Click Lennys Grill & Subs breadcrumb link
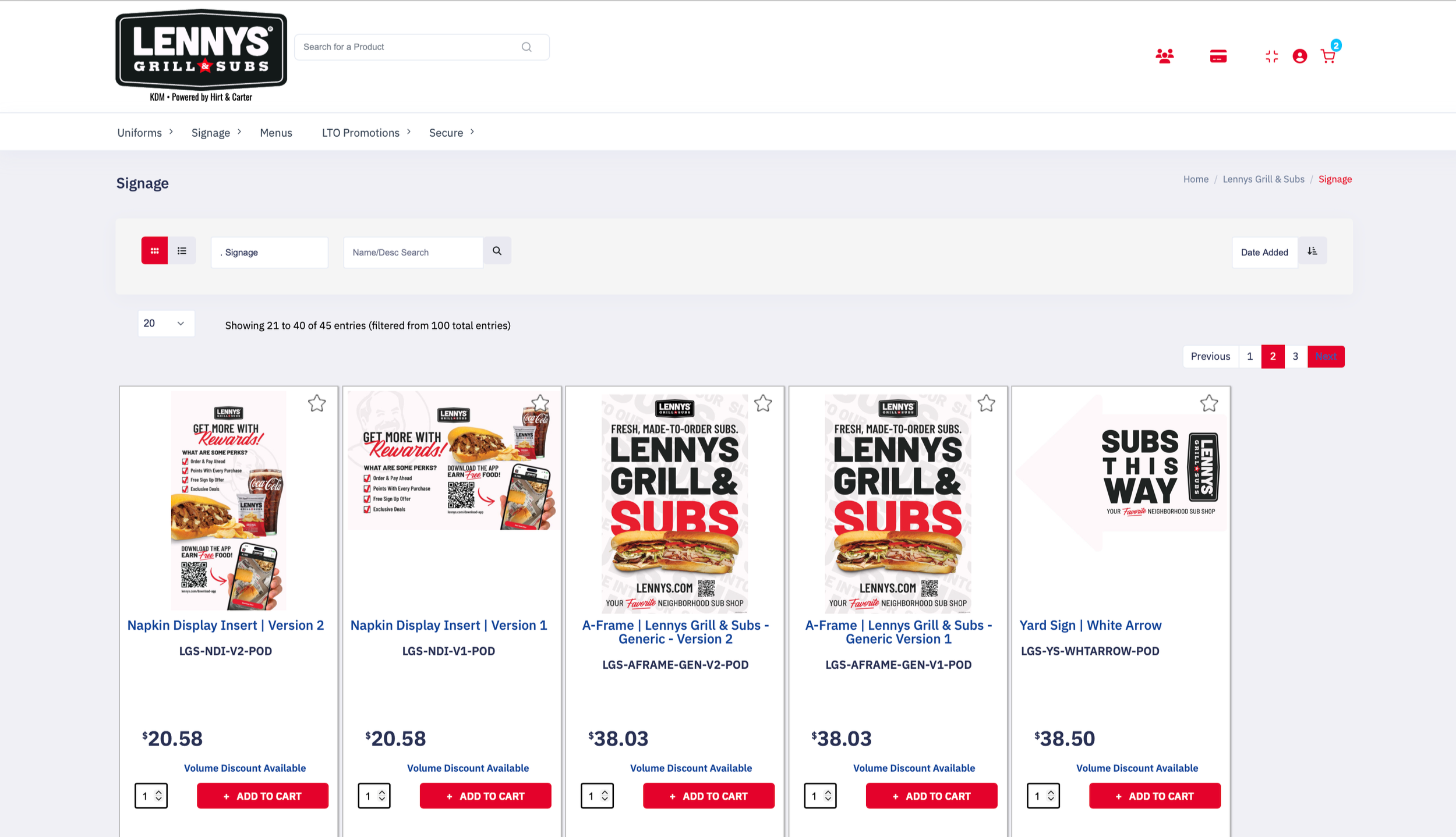Image resolution: width=1456 pixels, height=837 pixels. (x=1263, y=179)
